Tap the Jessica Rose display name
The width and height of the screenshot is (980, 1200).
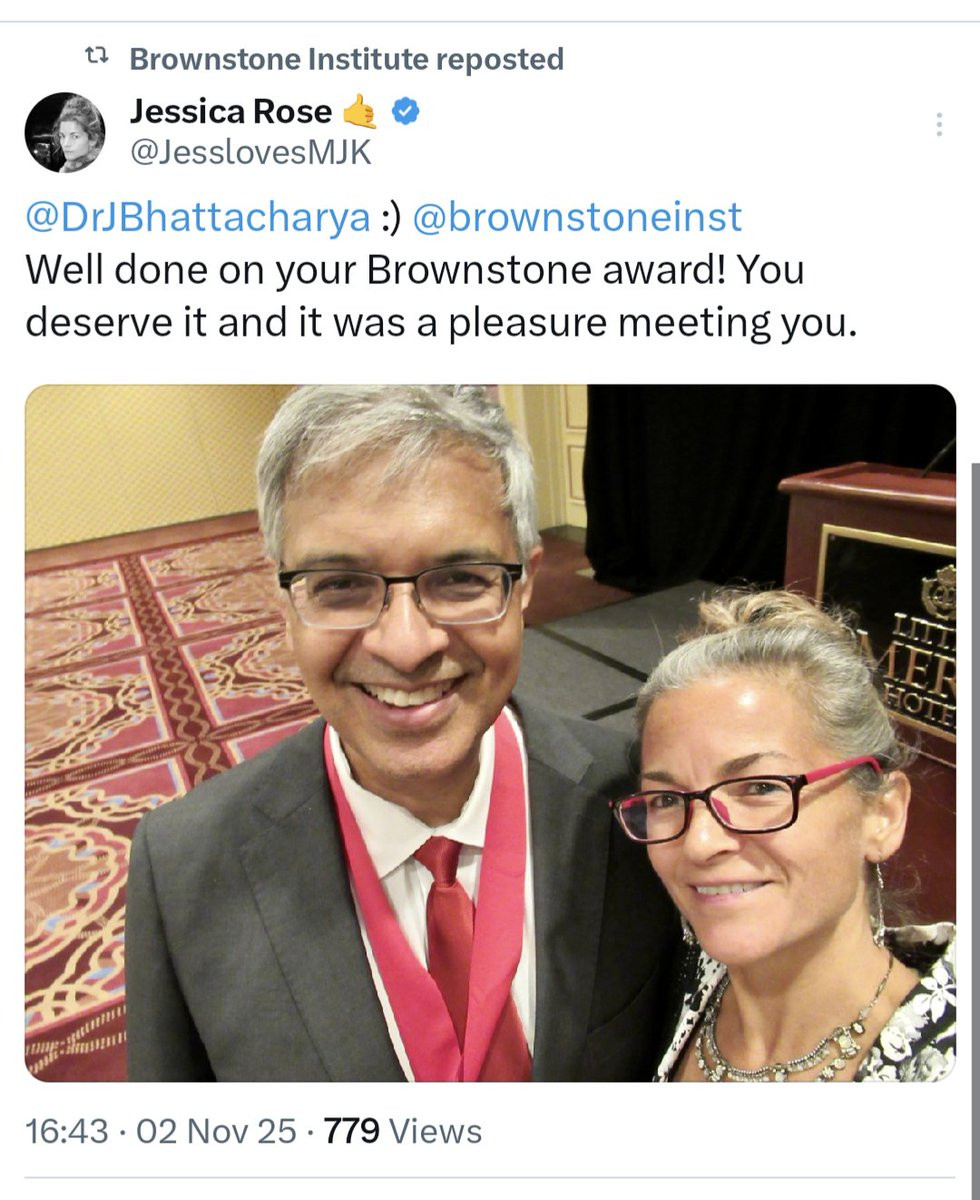pyautogui.click(x=230, y=113)
